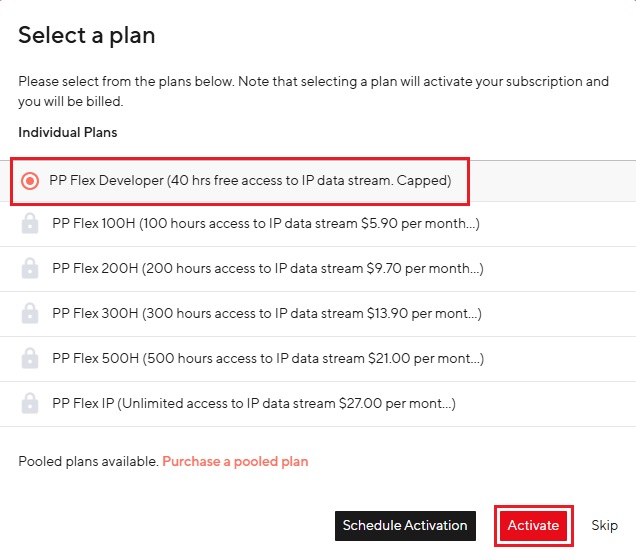The image size is (636, 560).
Task: Pick the PP Flex 300H $13.90 plan text
Action: click(x=267, y=314)
